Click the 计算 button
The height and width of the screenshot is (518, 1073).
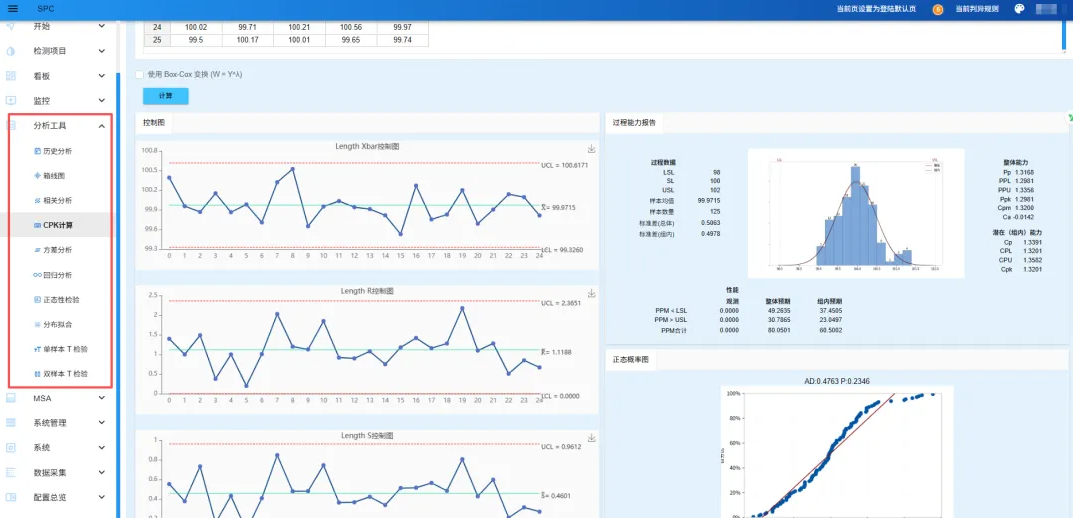pos(166,96)
